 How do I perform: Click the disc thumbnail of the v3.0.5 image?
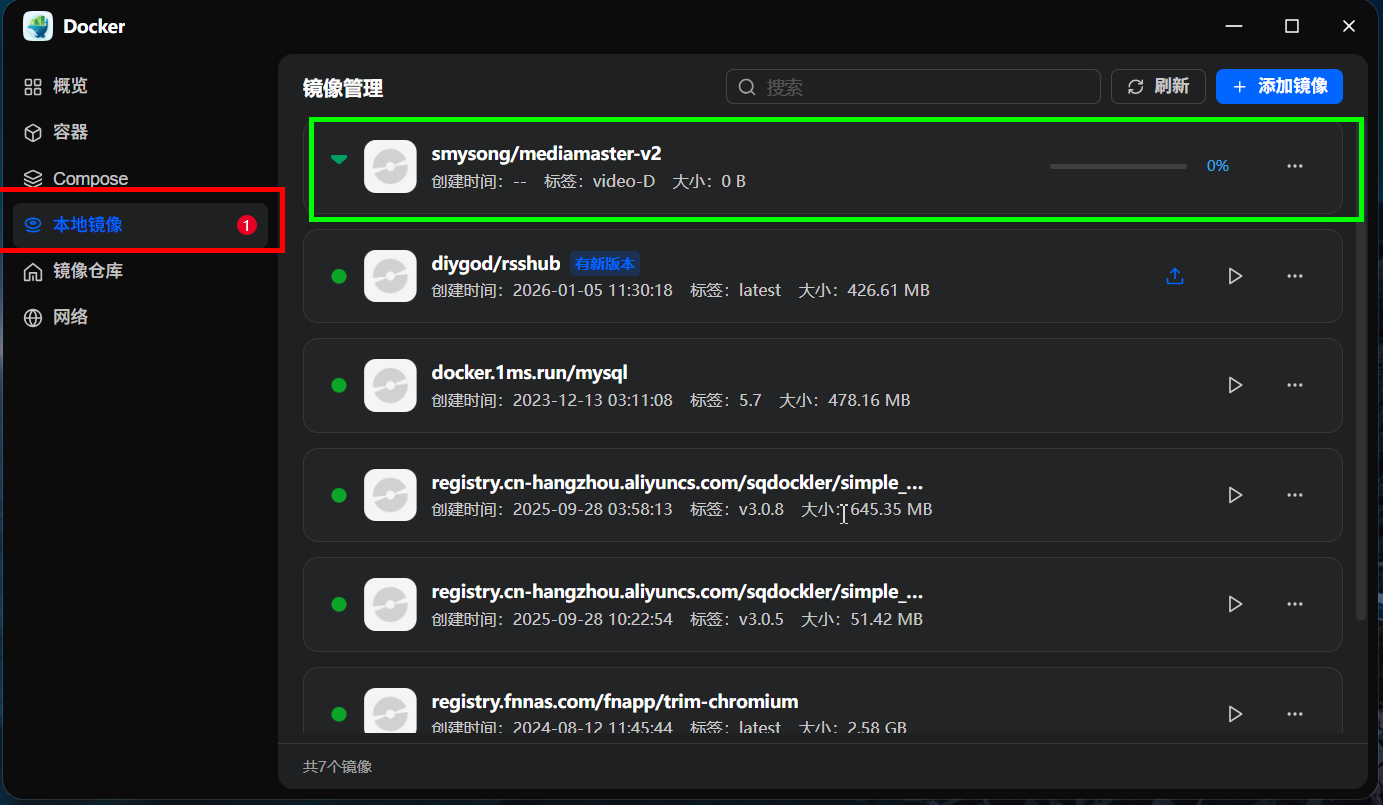[390, 604]
